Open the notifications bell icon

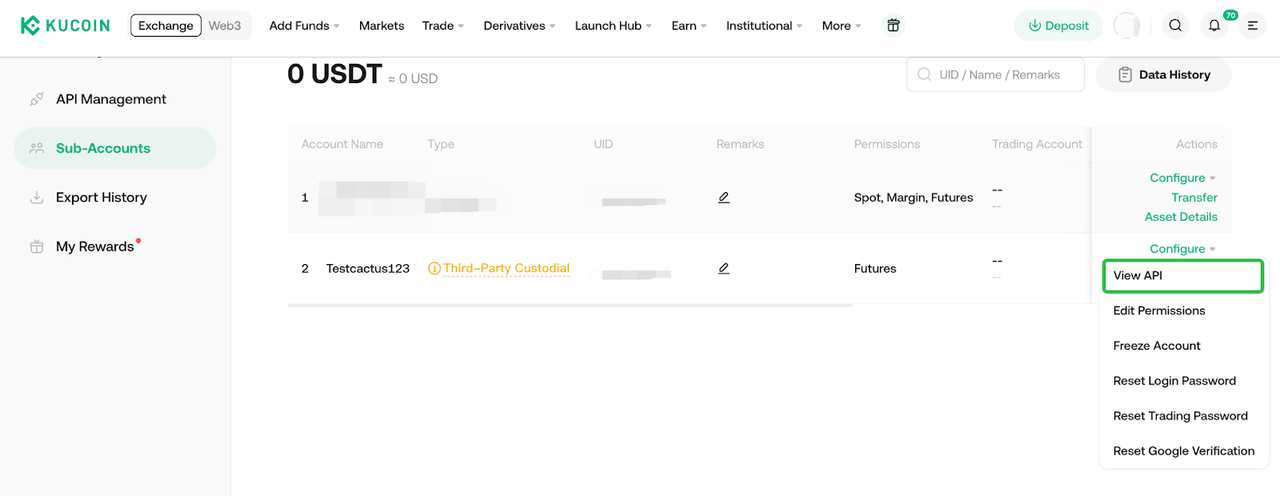tap(1214, 26)
